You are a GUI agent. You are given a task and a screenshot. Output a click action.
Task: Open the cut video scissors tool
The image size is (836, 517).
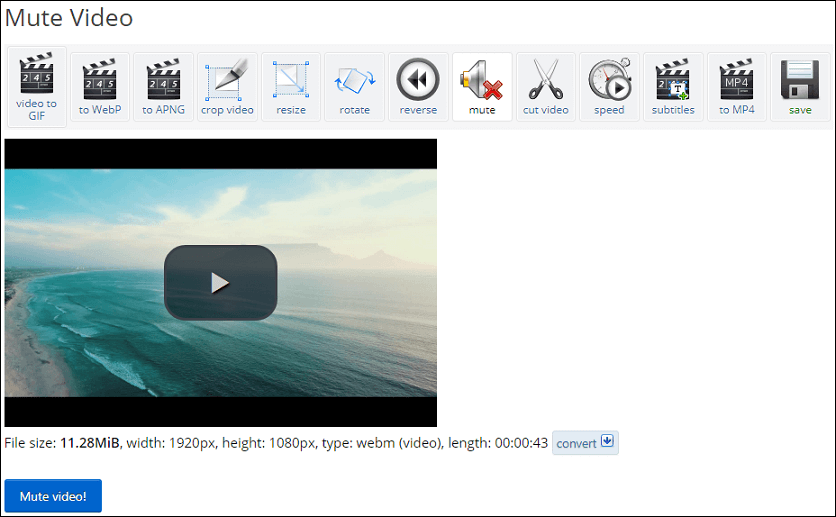[x=545, y=87]
